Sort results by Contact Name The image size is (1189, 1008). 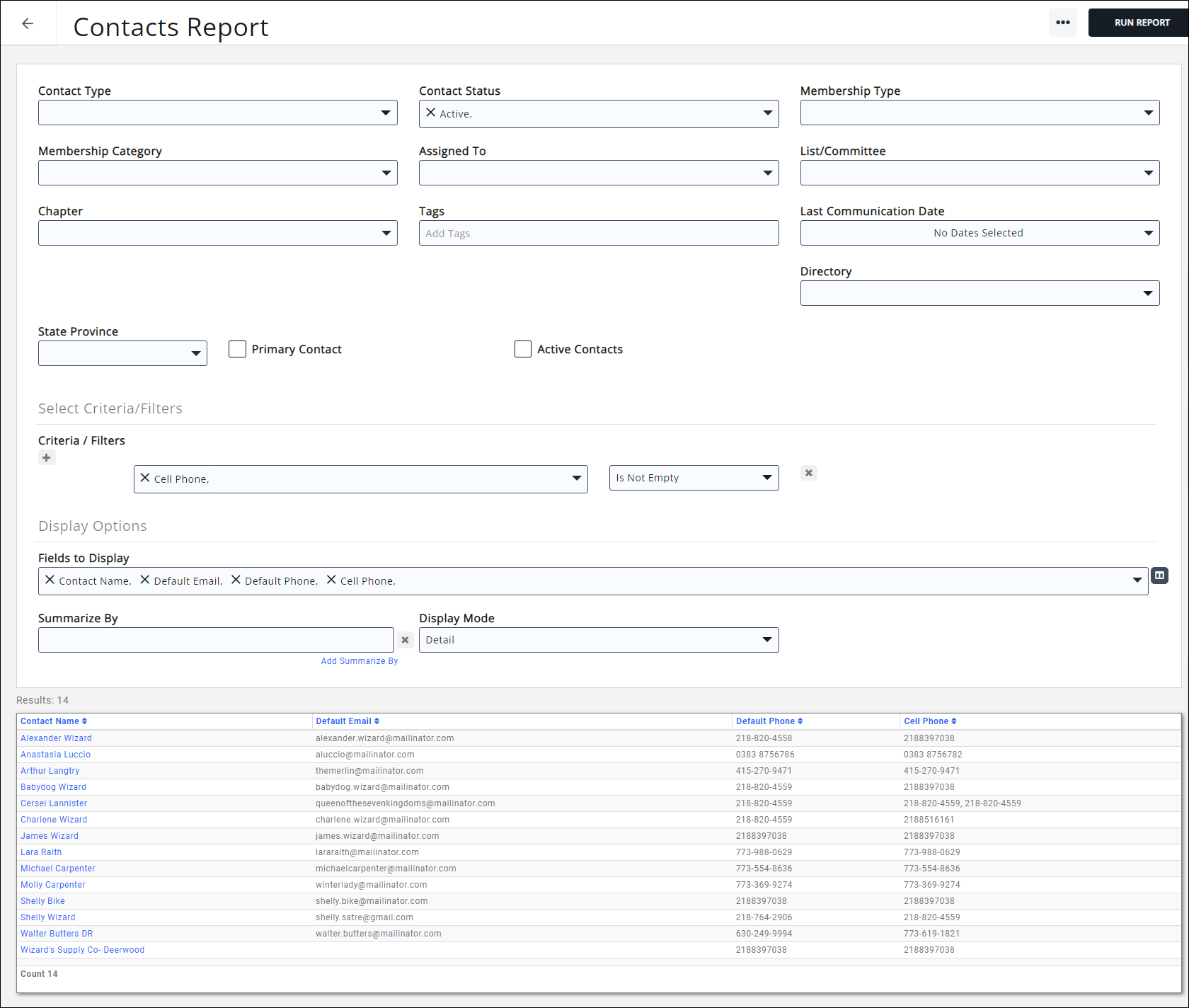[x=50, y=721]
